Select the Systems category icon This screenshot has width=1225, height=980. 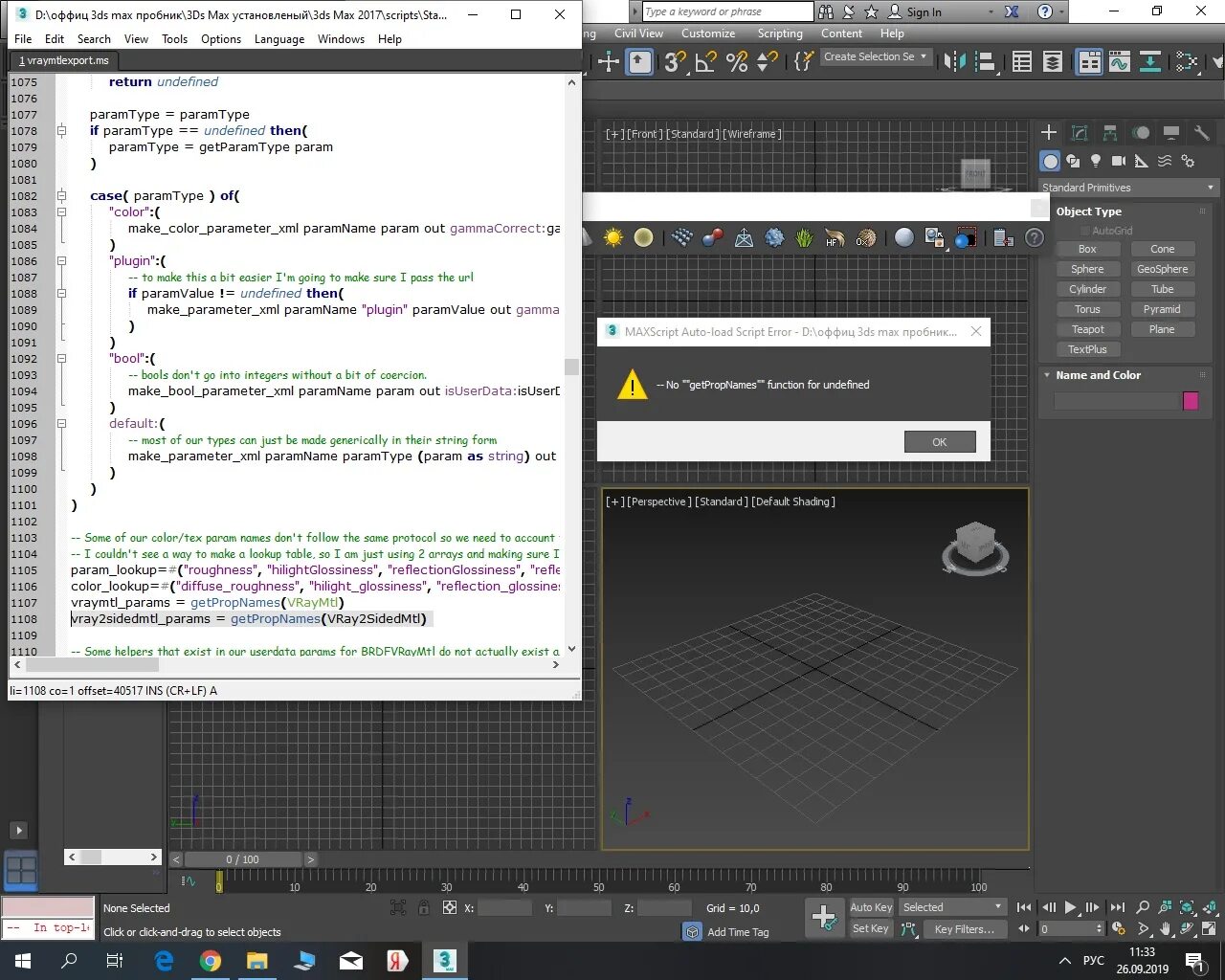coord(1188,161)
